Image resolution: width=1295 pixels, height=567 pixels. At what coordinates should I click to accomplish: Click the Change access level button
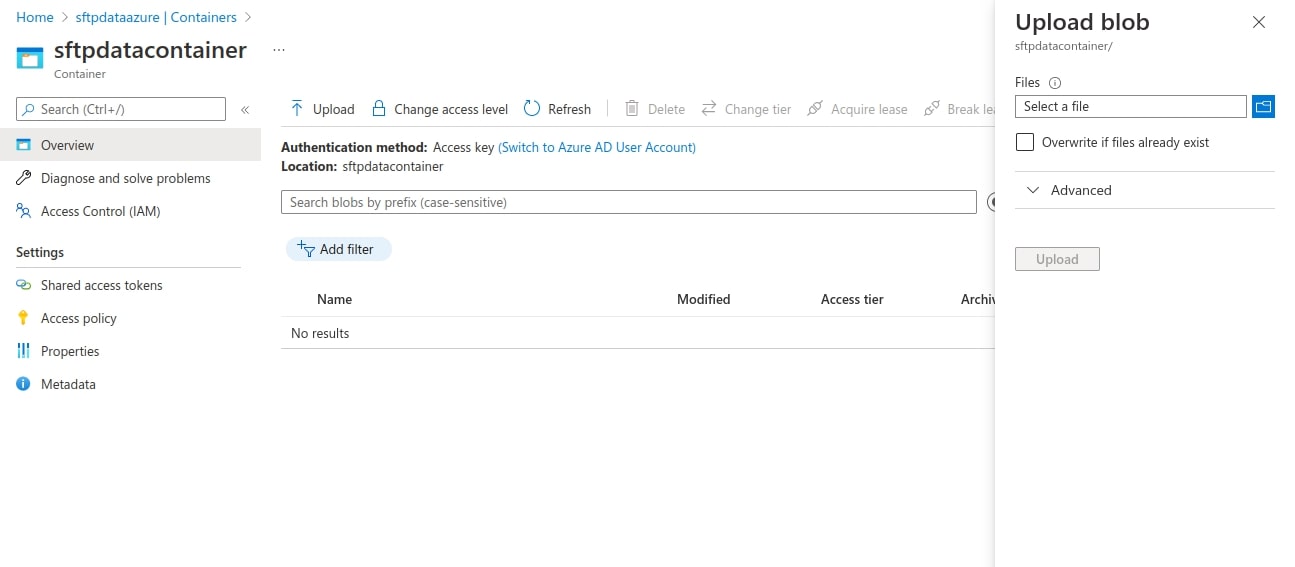439,109
